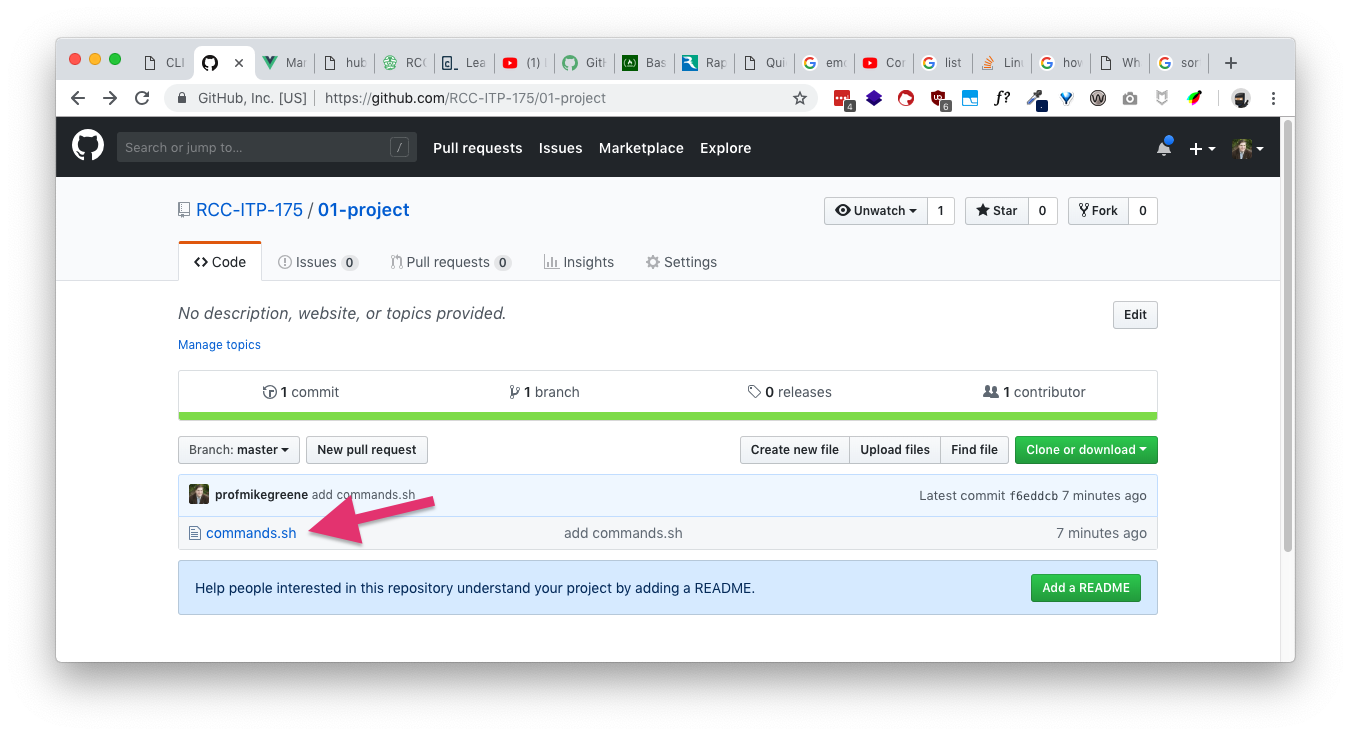The image size is (1351, 736).
Task: Bookmark this page with the star
Action: pos(799,98)
